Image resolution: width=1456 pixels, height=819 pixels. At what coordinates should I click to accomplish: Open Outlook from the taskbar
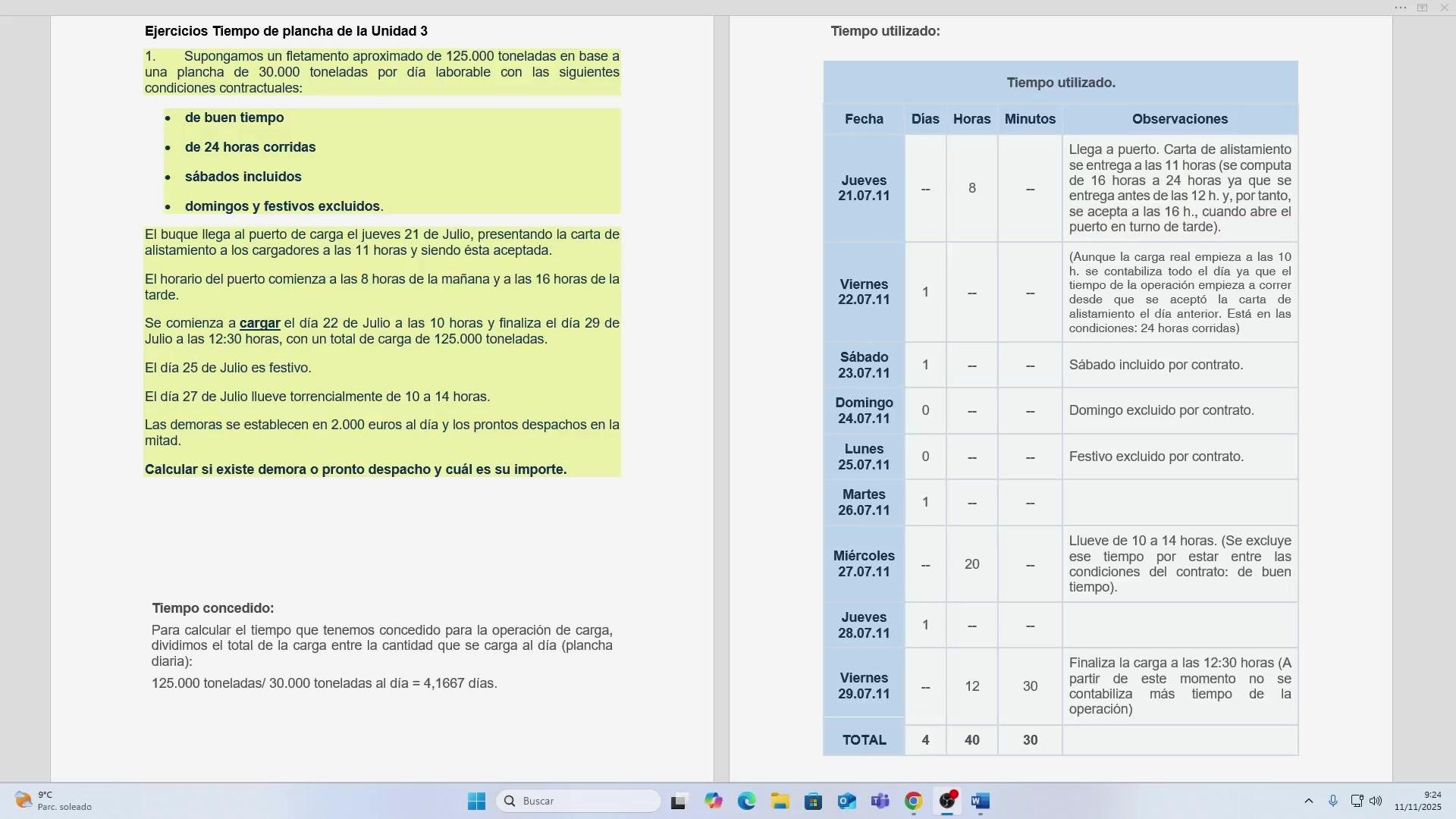click(847, 802)
